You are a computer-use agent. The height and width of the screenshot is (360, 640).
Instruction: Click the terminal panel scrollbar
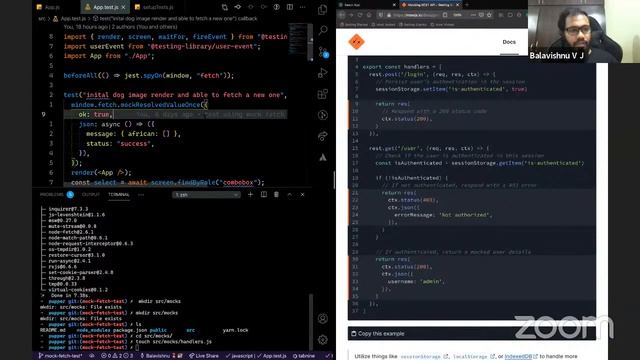click(311, 322)
